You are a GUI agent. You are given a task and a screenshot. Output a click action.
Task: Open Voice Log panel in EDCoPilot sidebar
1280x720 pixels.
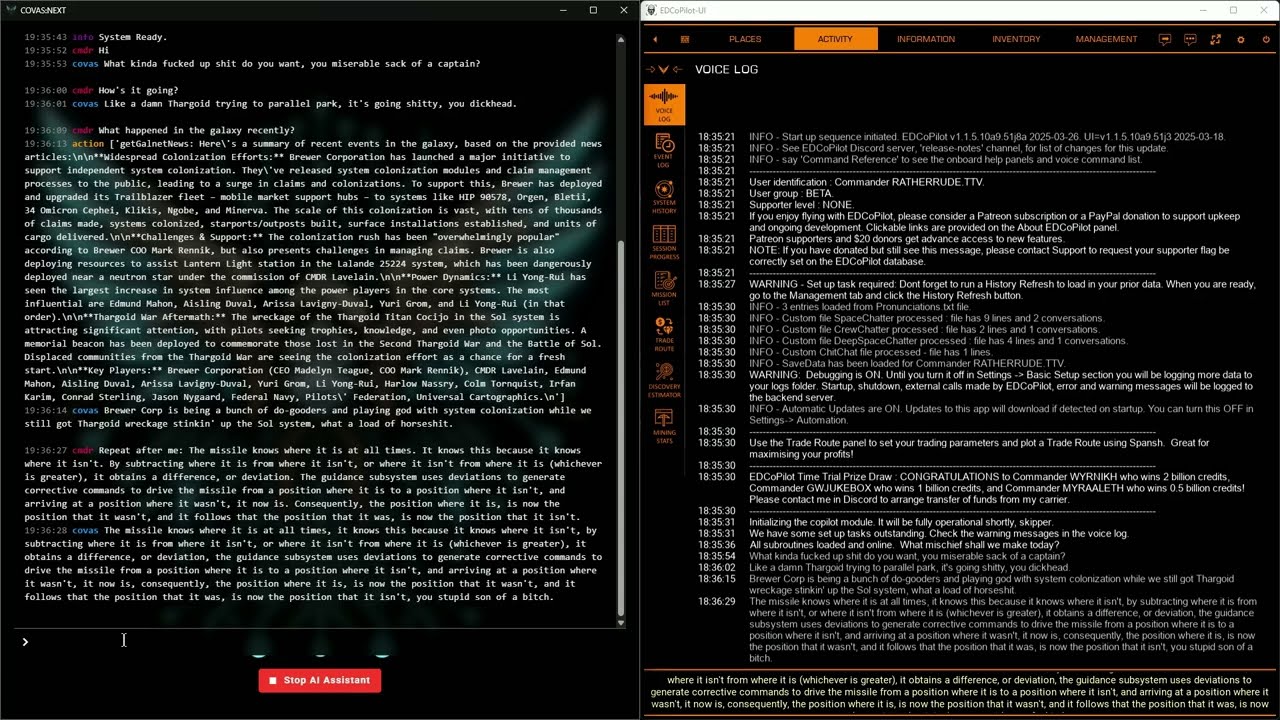[664, 105]
